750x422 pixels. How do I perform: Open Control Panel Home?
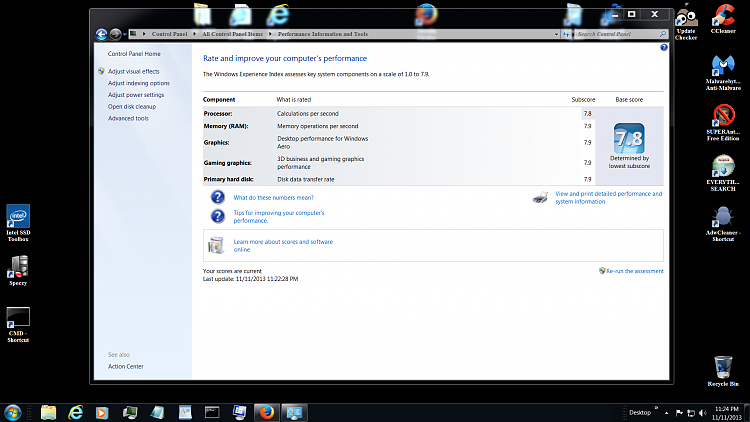coord(134,54)
